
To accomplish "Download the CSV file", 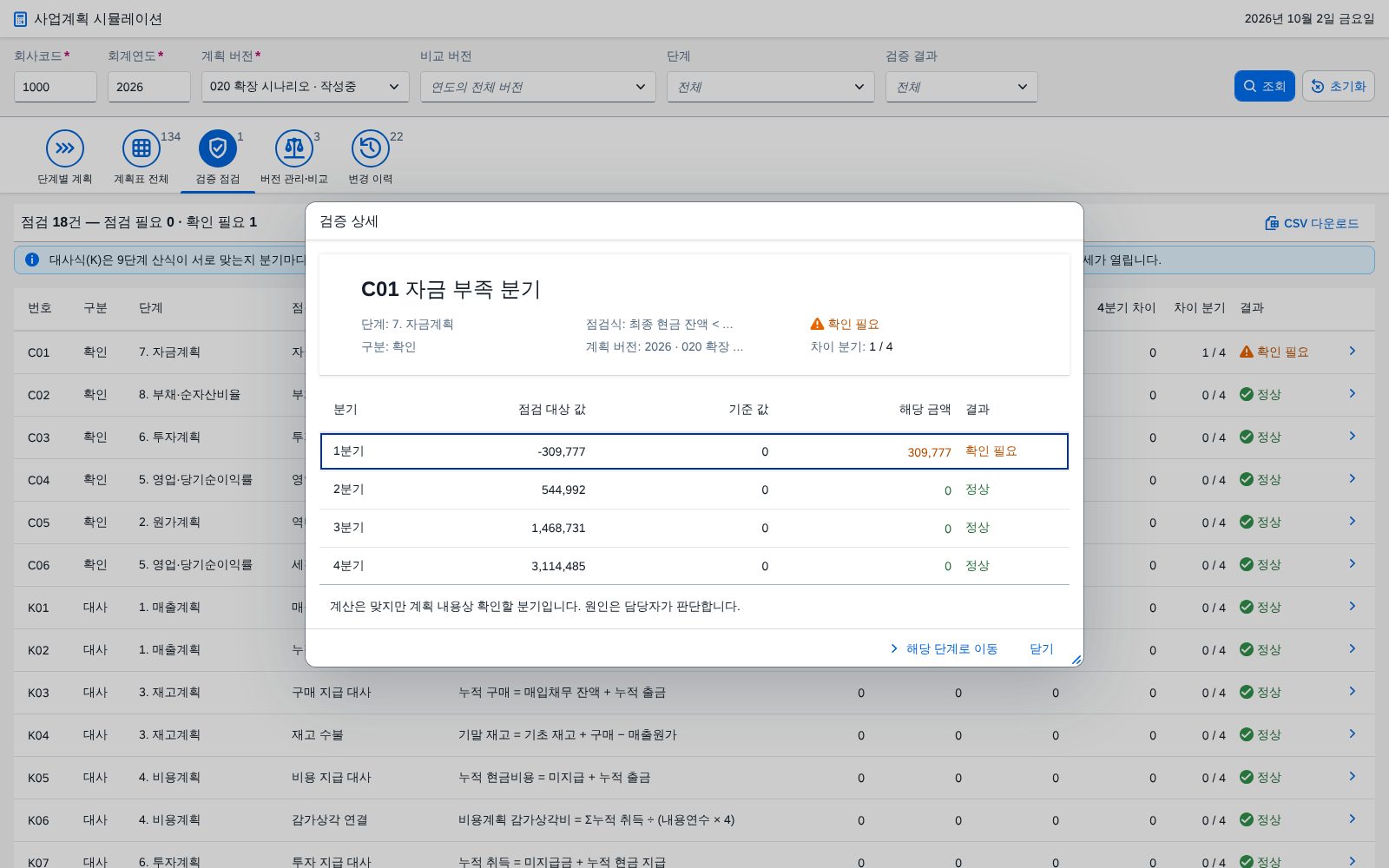I will click(x=1312, y=223).
